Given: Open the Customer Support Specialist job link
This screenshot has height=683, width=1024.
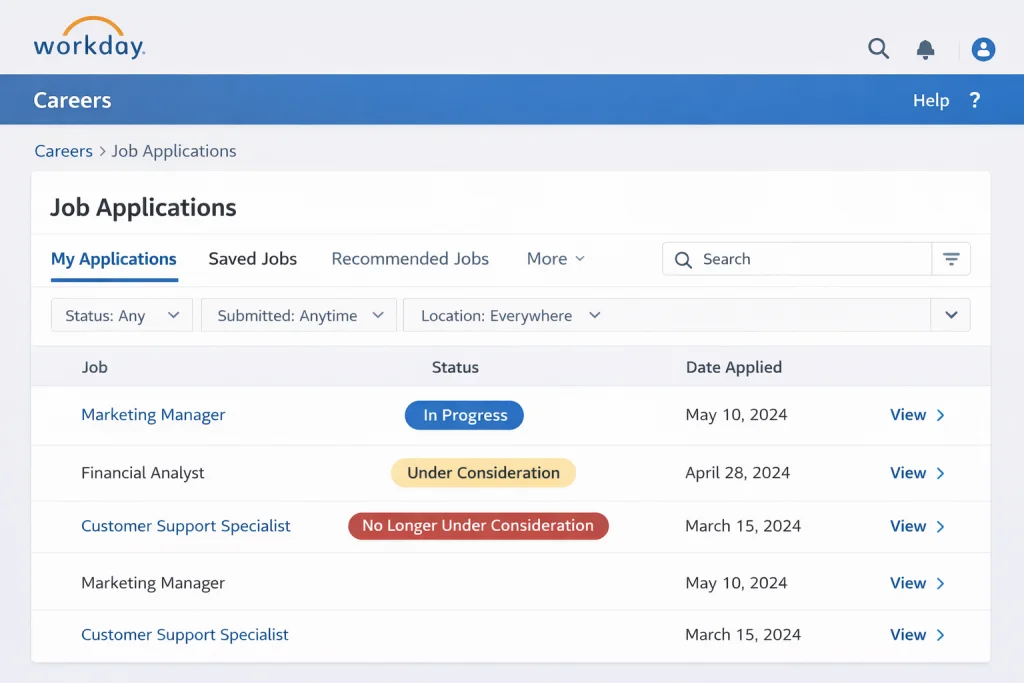Looking at the screenshot, I should 185,525.
